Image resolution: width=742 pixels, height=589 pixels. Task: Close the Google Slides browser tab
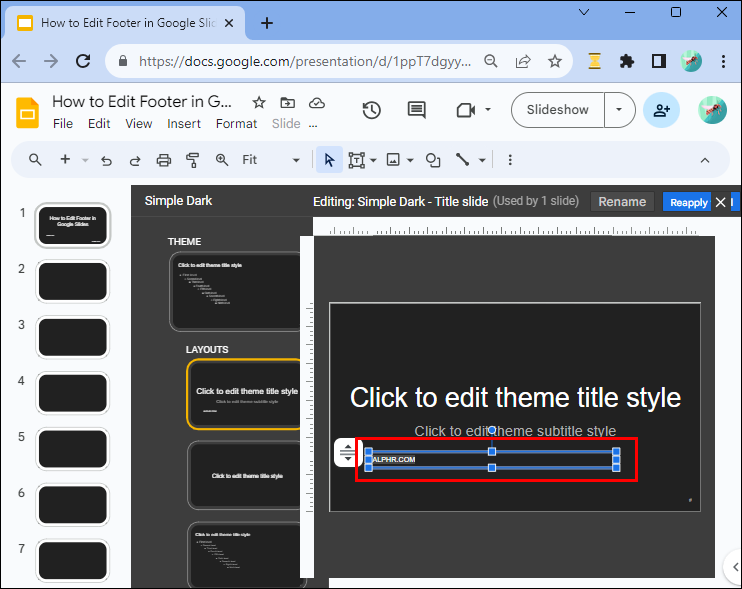tap(229, 23)
